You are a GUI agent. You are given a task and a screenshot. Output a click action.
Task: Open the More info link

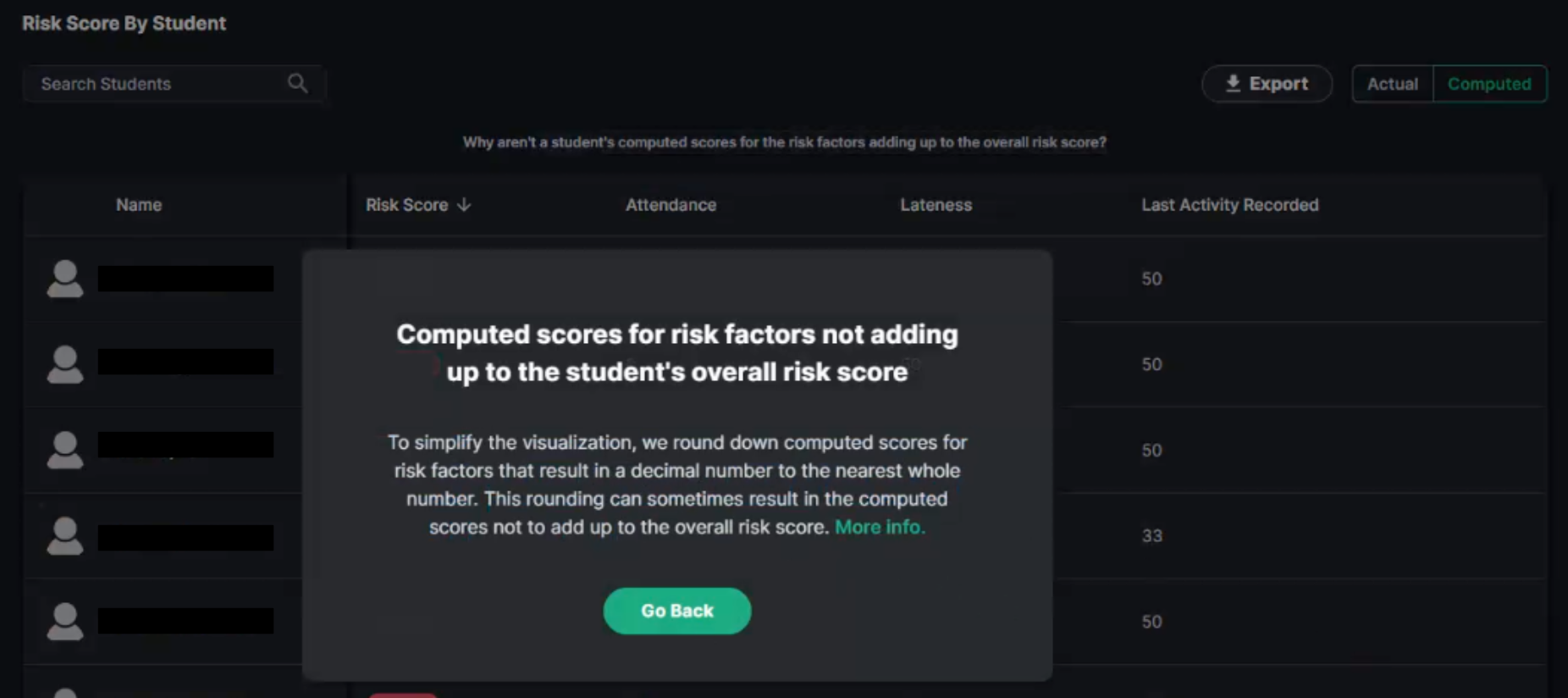880,527
